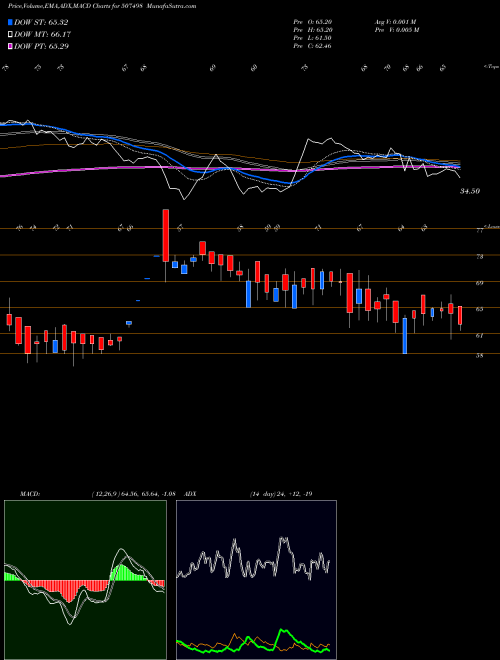
Task: Click the 'Pre L: 61.50' value
Action: tap(312, 38)
